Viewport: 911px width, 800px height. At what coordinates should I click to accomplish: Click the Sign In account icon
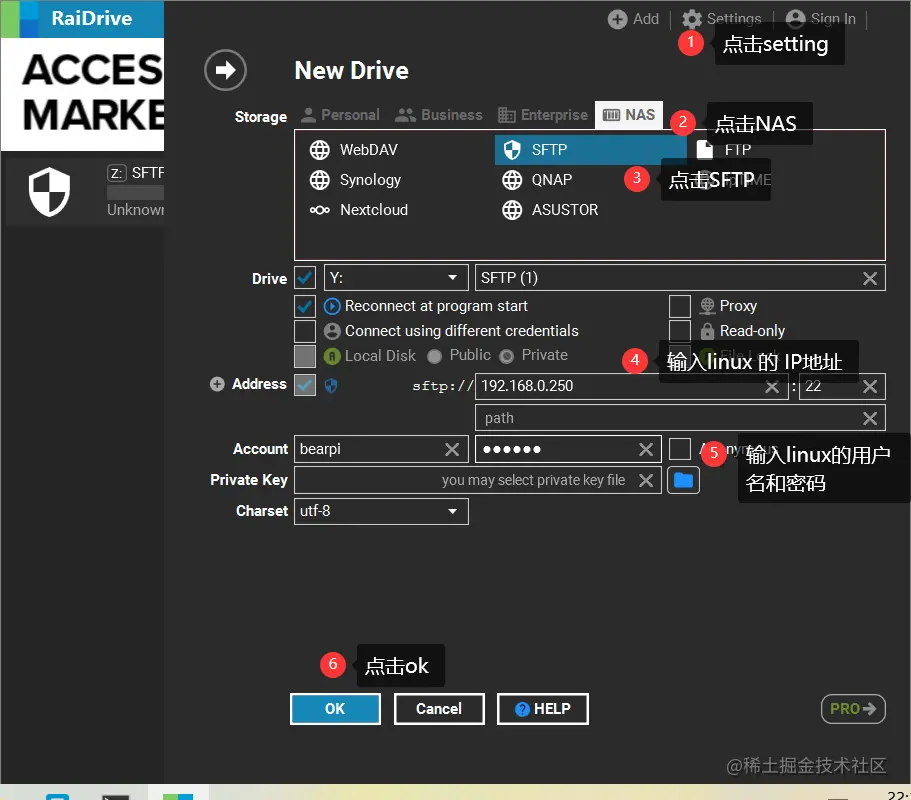tap(795, 19)
